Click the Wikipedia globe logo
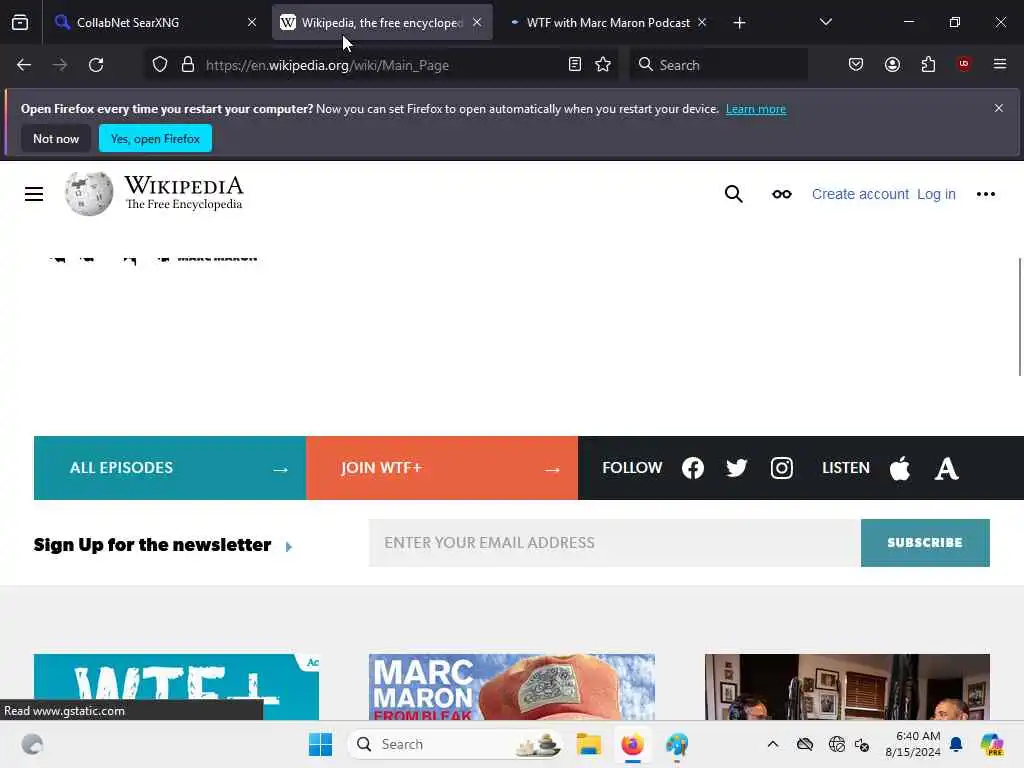 [x=89, y=194]
